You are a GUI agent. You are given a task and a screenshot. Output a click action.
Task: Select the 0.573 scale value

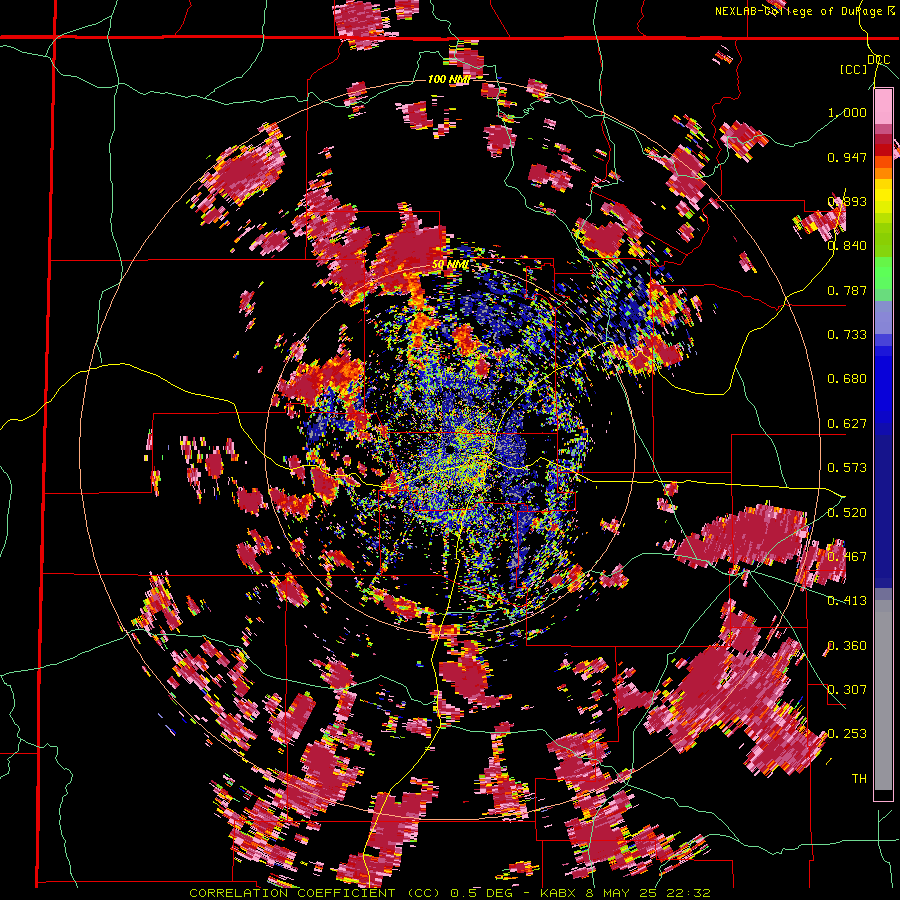coord(847,468)
